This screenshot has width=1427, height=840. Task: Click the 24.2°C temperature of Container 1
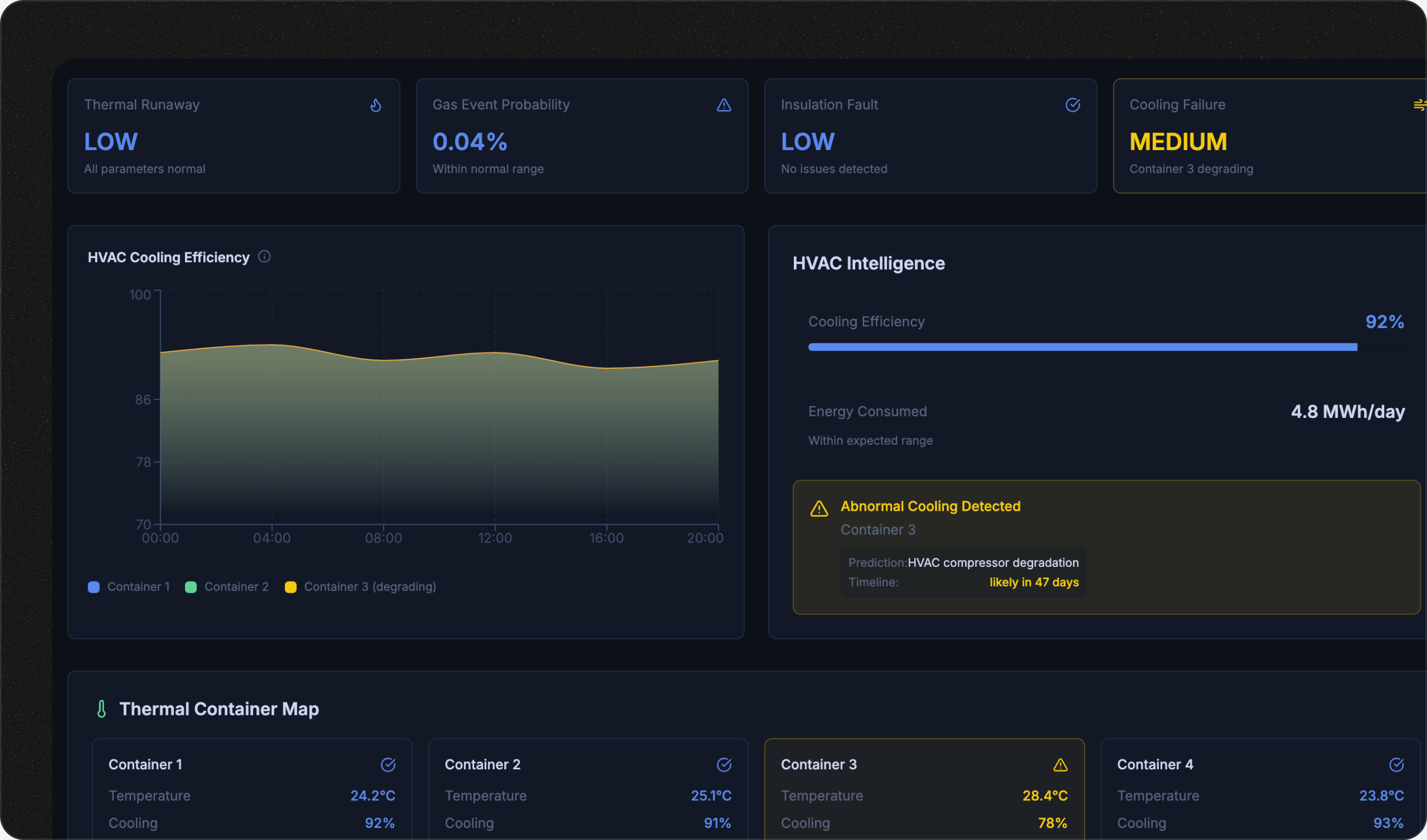pyautogui.click(x=373, y=796)
